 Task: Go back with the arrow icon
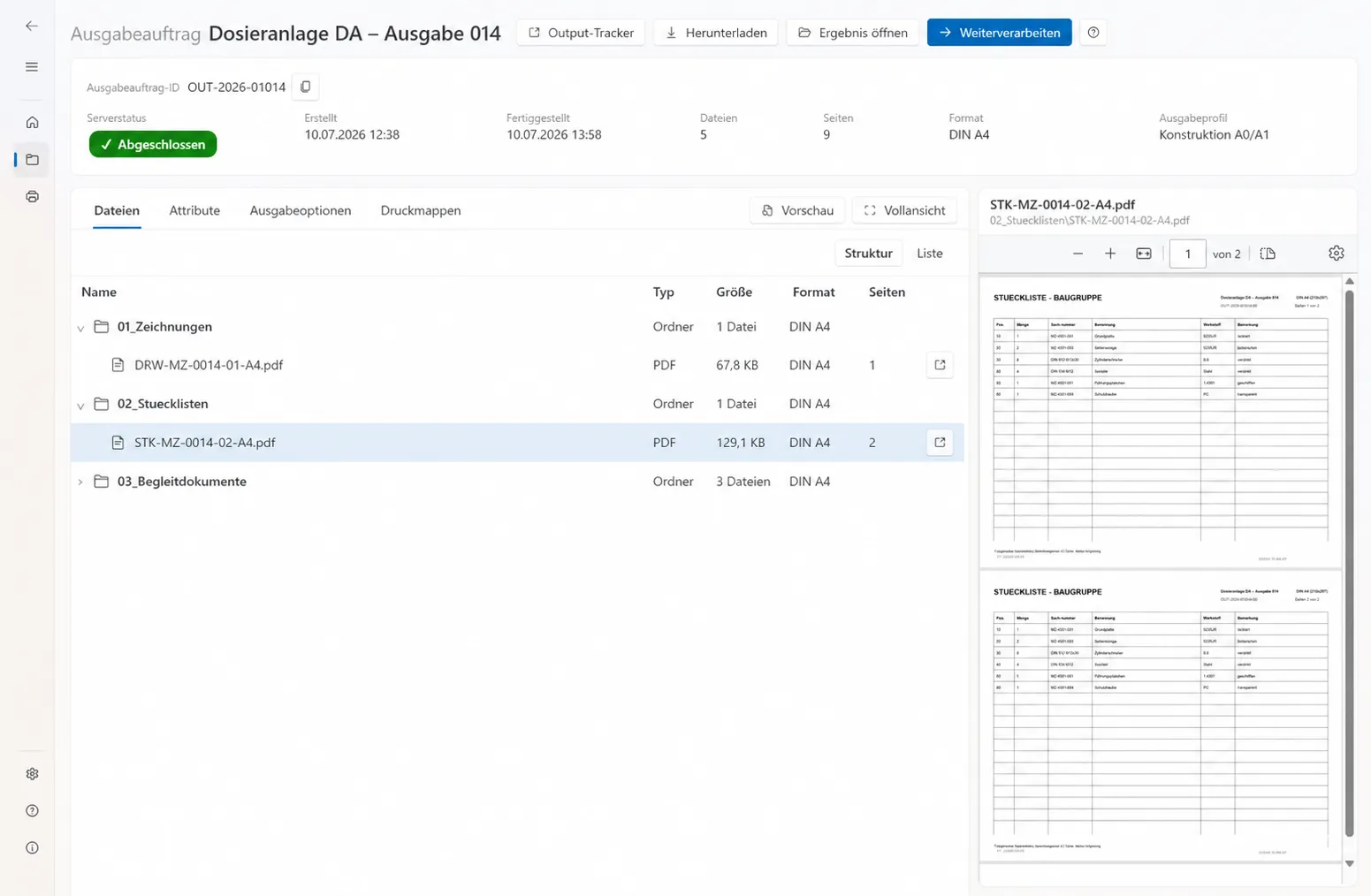[32, 27]
